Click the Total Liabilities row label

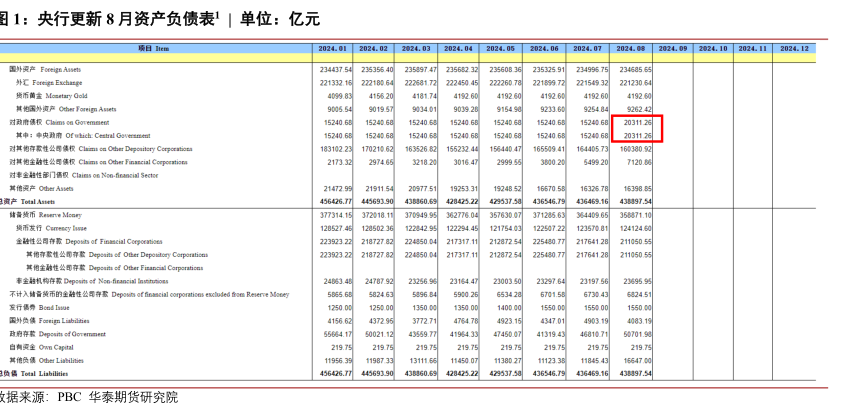click(x=34, y=373)
